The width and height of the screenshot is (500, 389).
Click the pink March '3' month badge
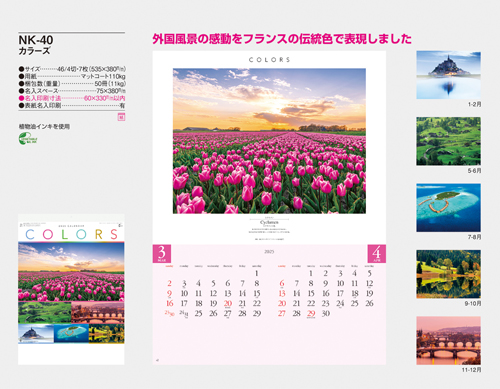pos(162,254)
